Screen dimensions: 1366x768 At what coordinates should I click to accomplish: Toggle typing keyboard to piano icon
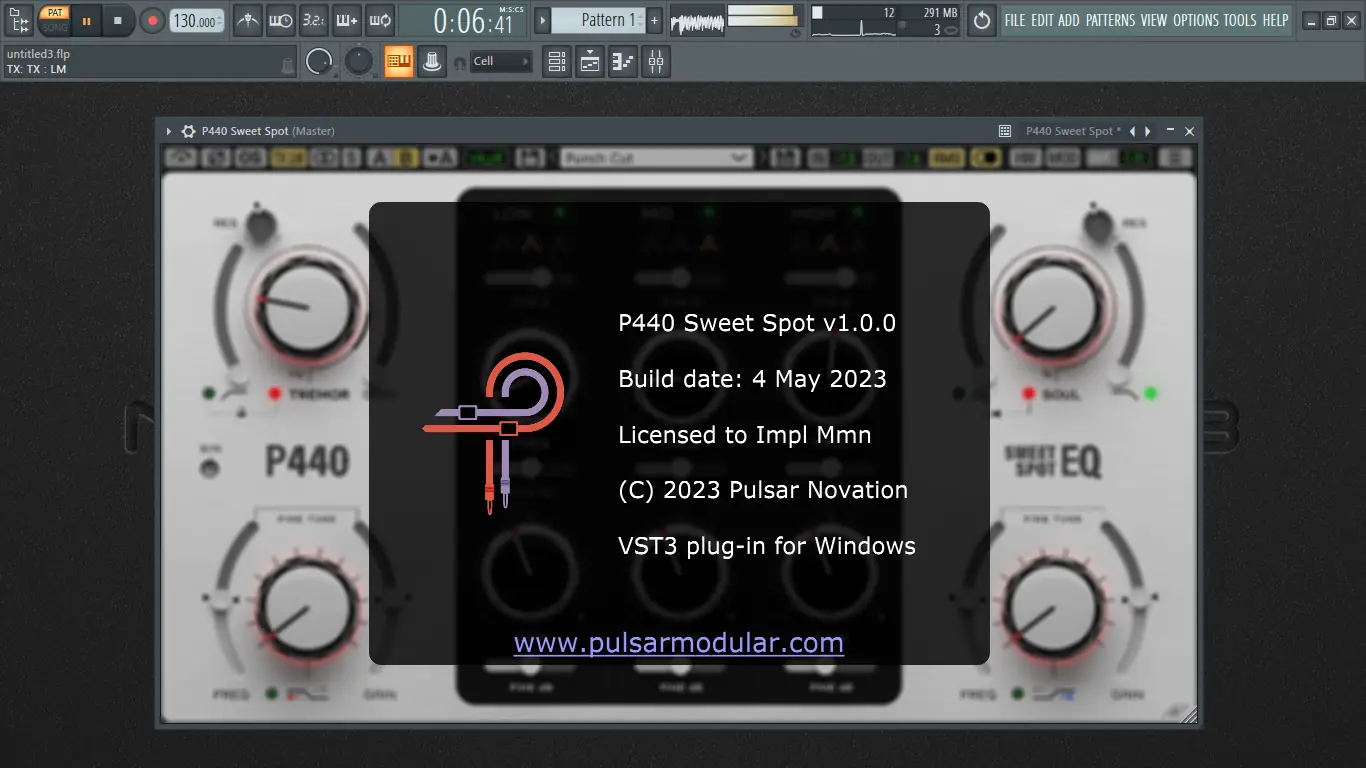(399, 62)
